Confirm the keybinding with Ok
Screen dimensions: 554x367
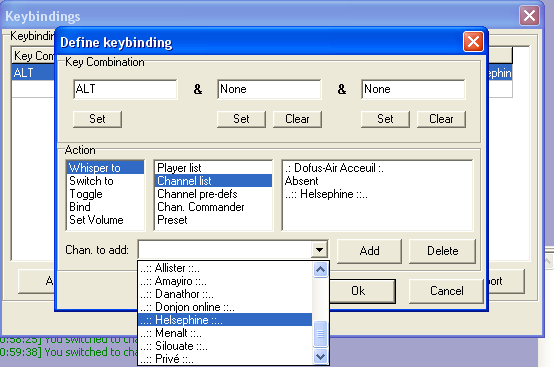tap(362, 291)
